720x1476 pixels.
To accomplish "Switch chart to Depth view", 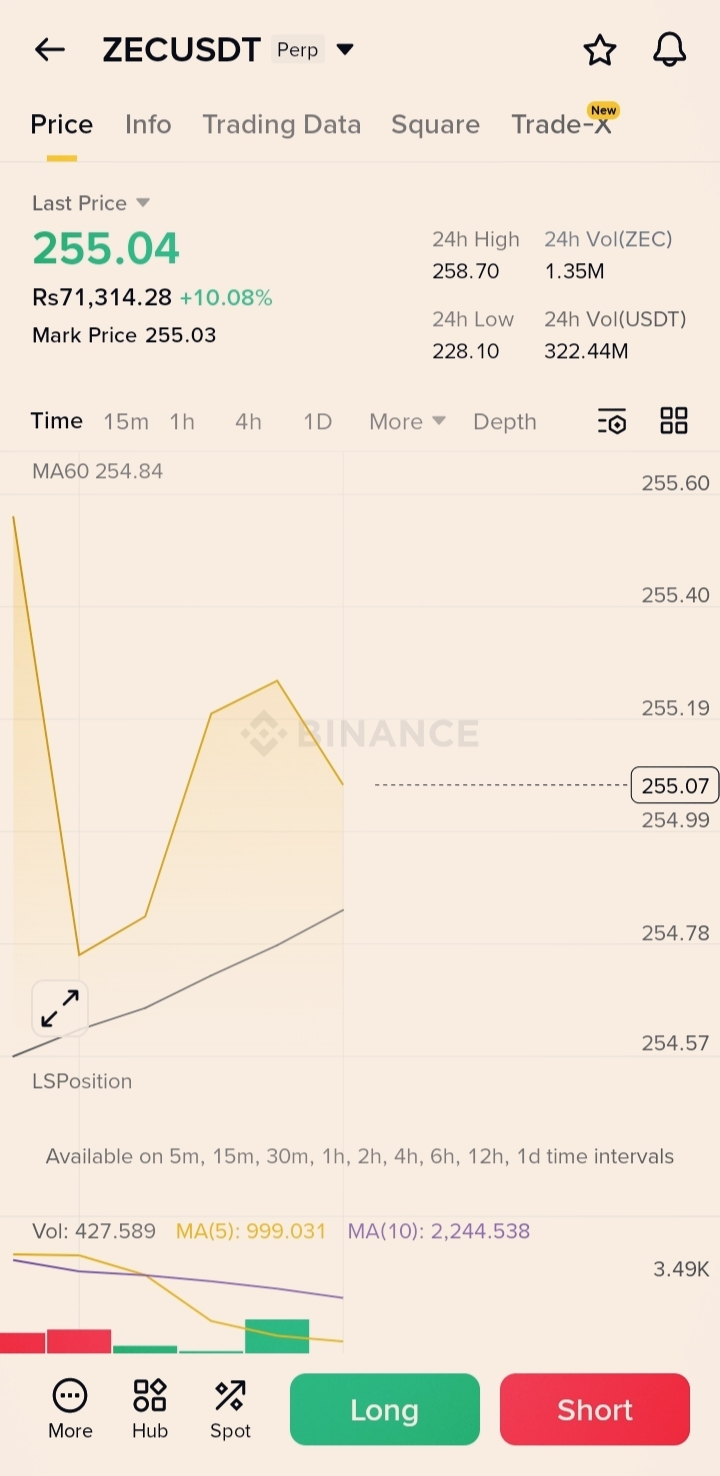I will tap(504, 422).
